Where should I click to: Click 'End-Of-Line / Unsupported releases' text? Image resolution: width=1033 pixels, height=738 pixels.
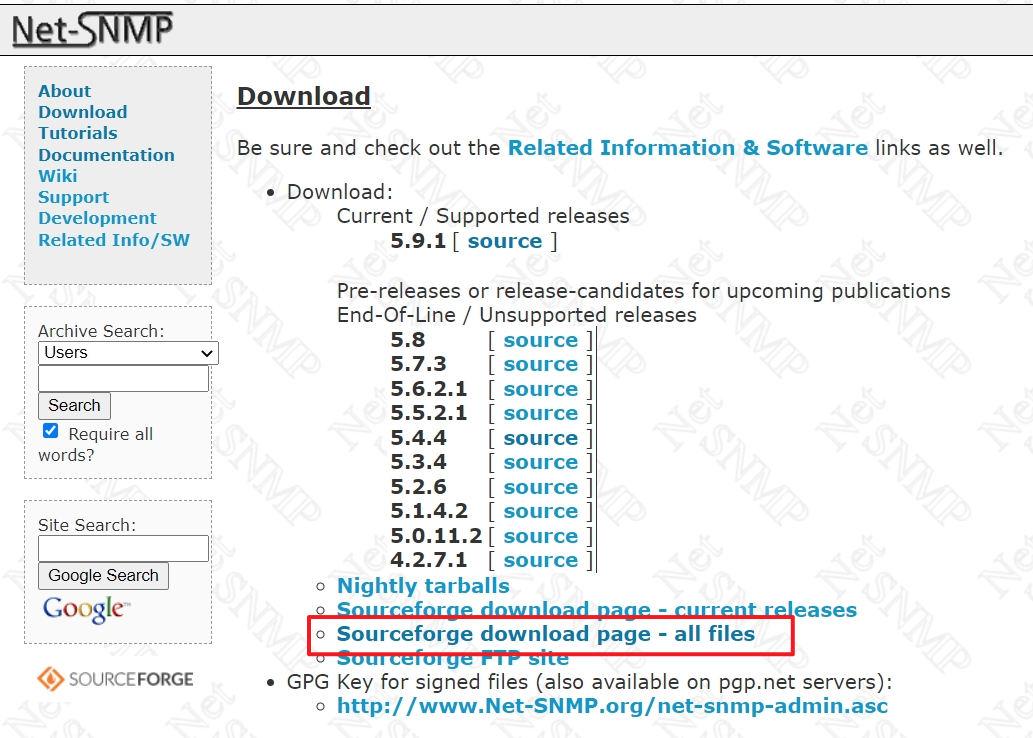pos(516,316)
